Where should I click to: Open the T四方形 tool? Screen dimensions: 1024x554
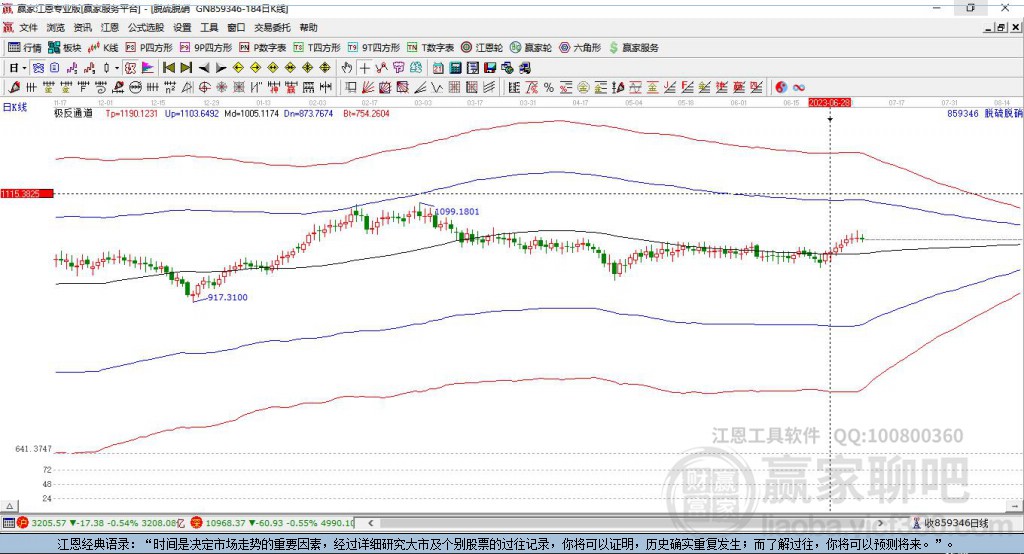click(x=317, y=48)
